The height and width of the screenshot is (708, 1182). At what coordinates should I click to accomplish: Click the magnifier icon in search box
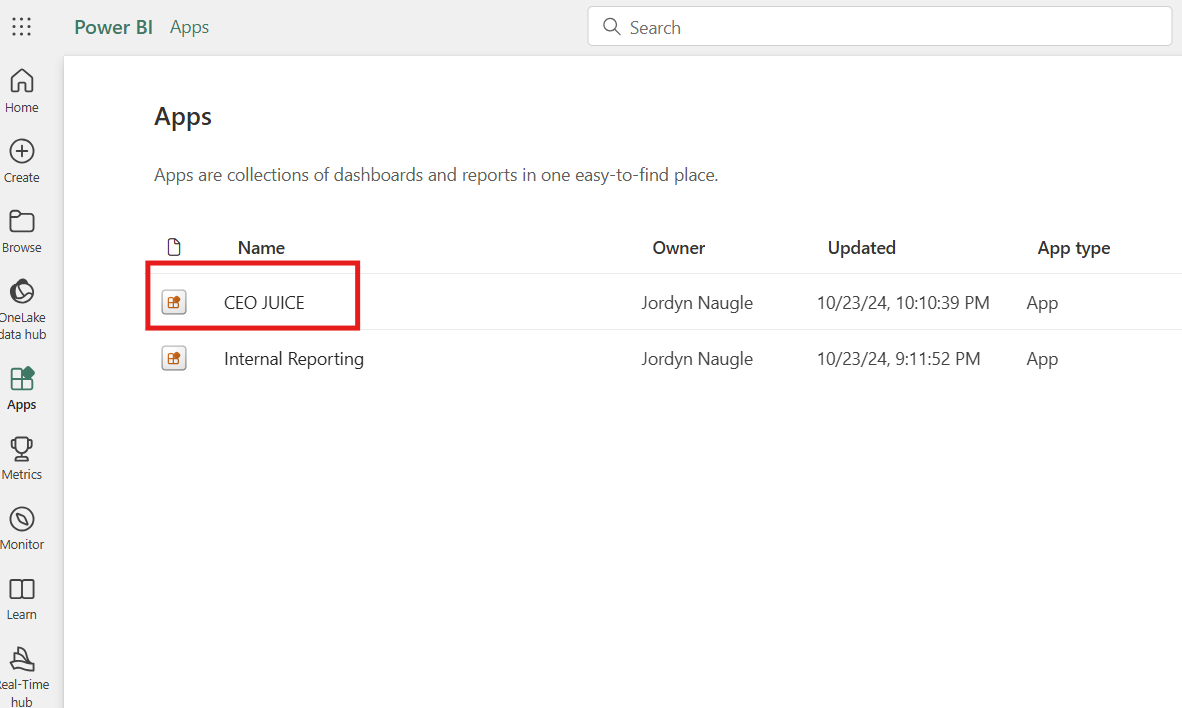pos(611,27)
